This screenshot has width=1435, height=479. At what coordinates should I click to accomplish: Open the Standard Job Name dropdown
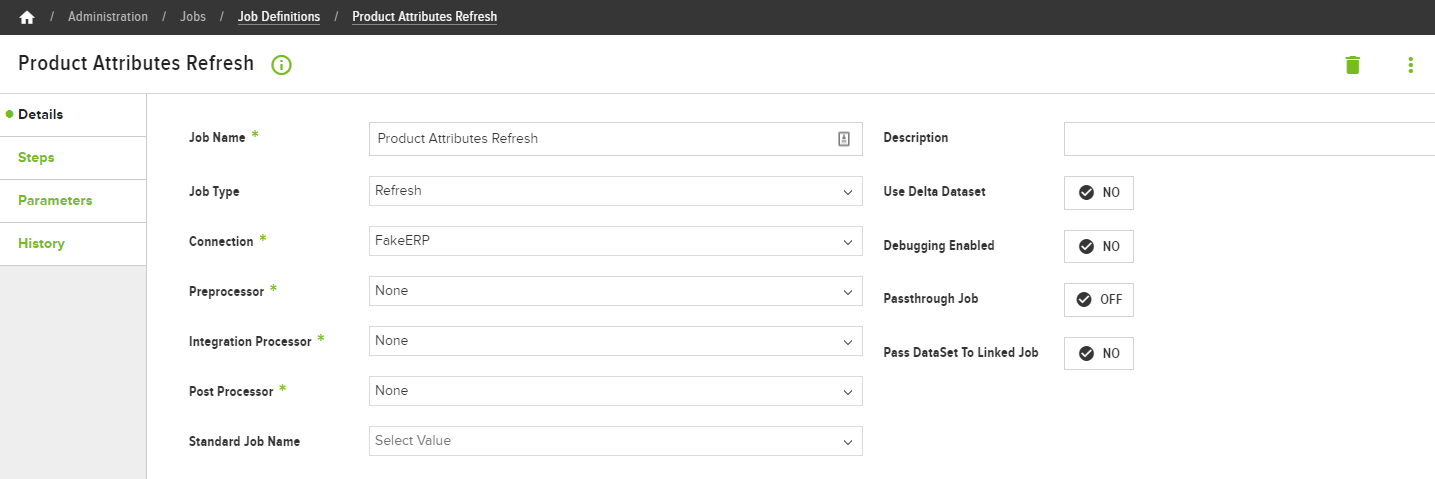[x=616, y=441]
